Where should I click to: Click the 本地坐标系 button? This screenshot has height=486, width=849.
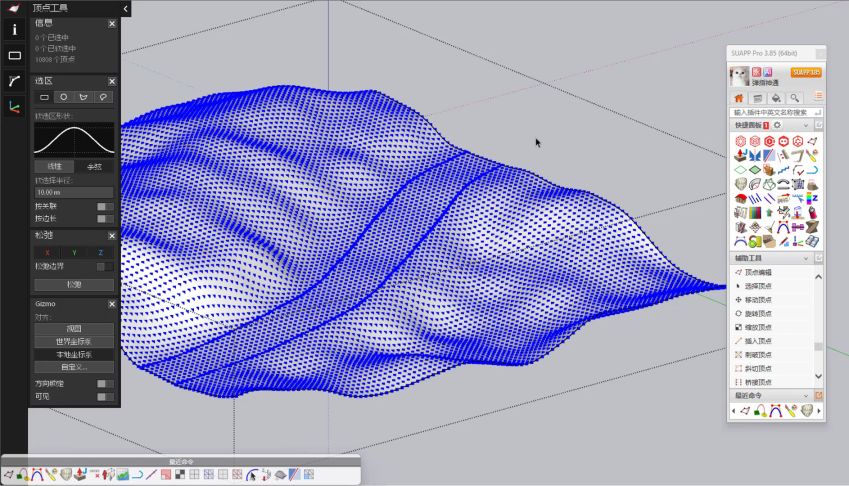pyautogui.click(x=74, y=354)
